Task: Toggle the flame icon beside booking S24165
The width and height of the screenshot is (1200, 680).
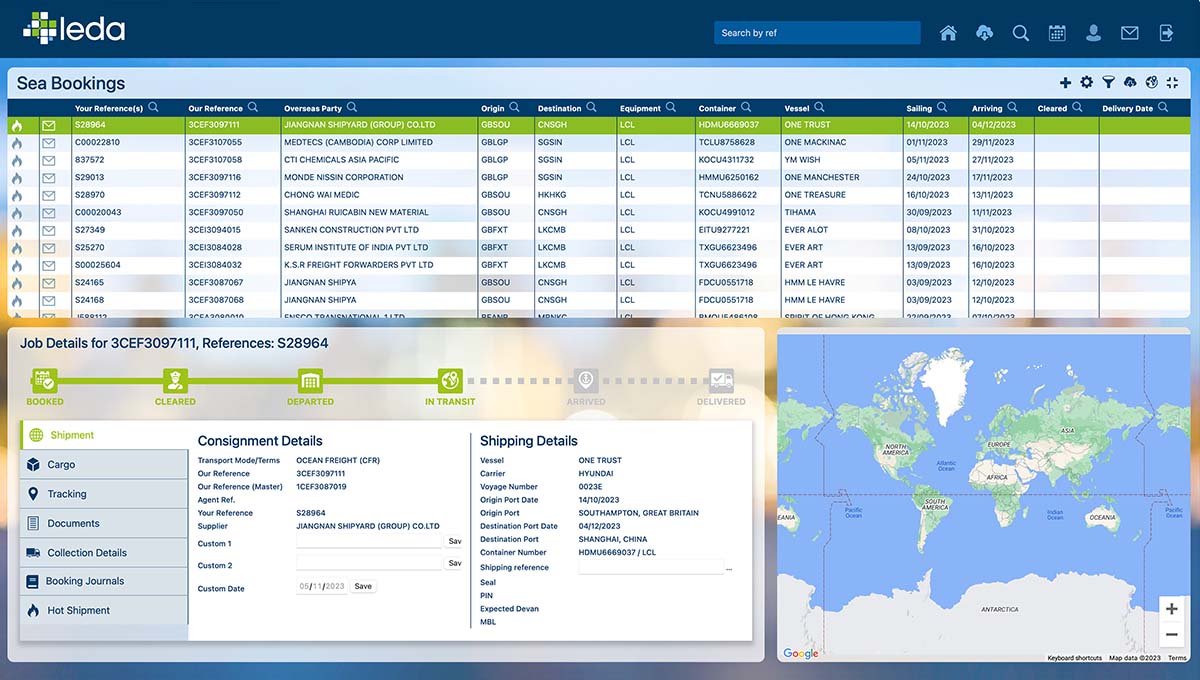Action: tap(16, 282)
